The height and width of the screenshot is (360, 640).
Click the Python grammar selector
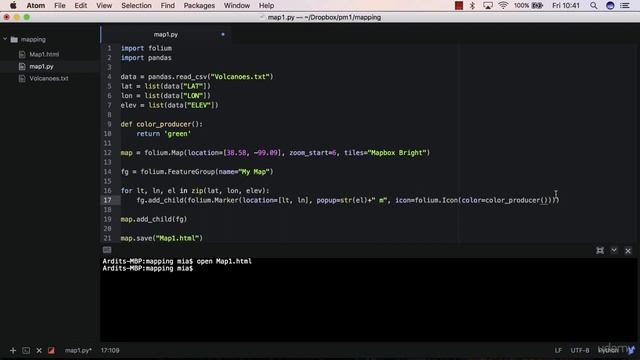[x=608, y=351]
